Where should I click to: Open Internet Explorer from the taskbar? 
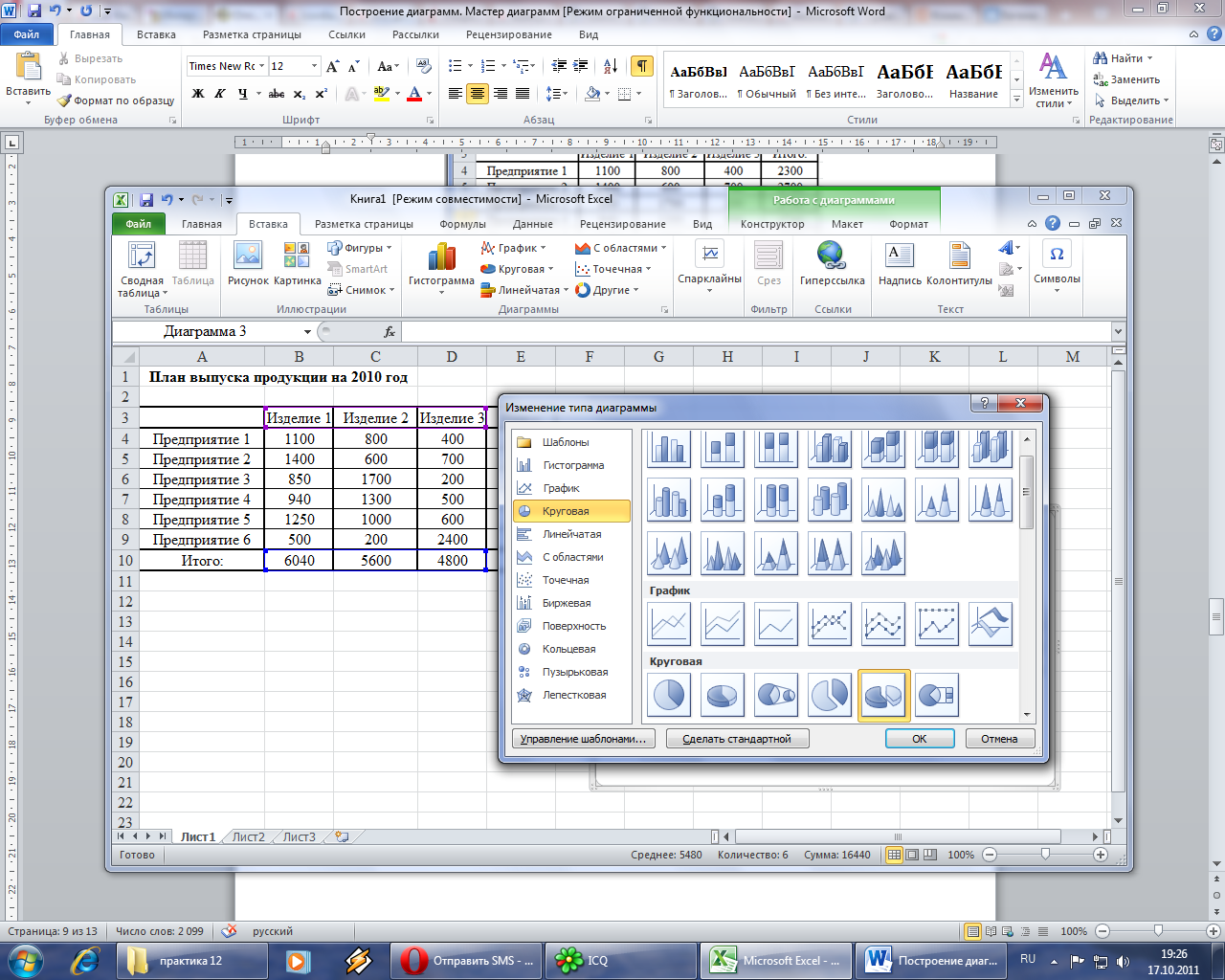pos(85,960)
